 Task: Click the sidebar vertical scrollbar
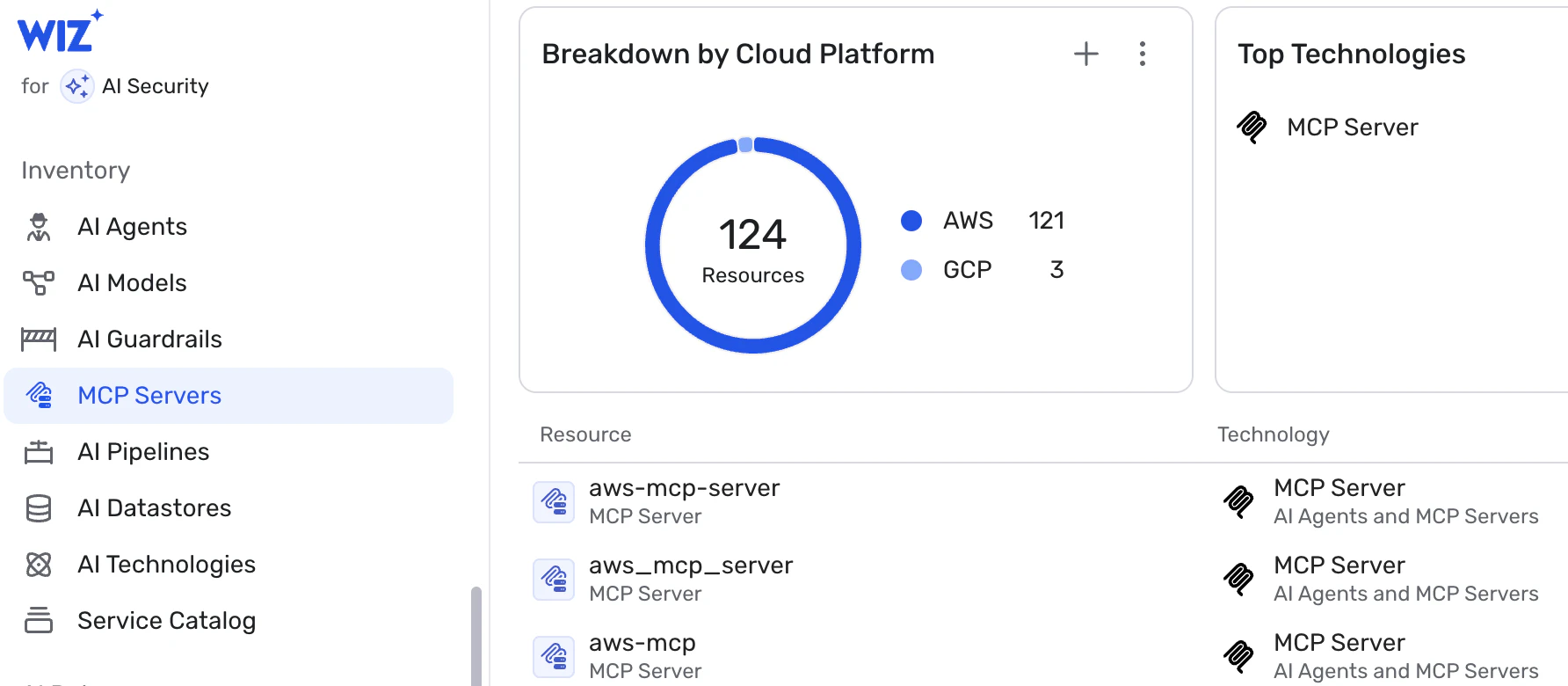476,635
